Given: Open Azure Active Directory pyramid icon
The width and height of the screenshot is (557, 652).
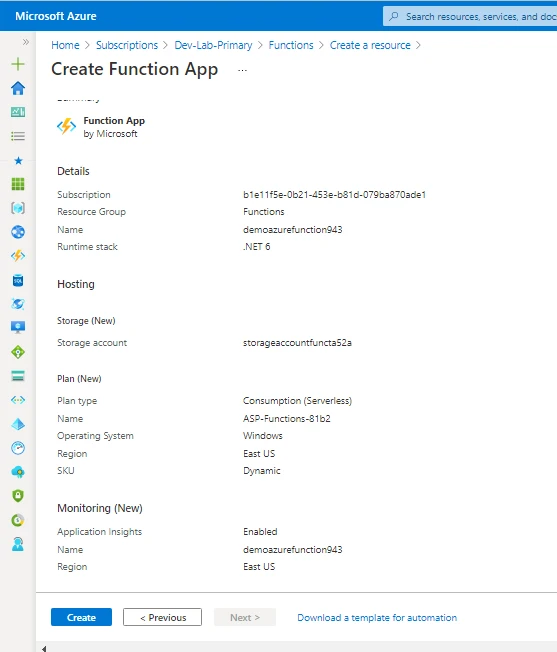Looking at the screenshot, I should click(18, 424).
